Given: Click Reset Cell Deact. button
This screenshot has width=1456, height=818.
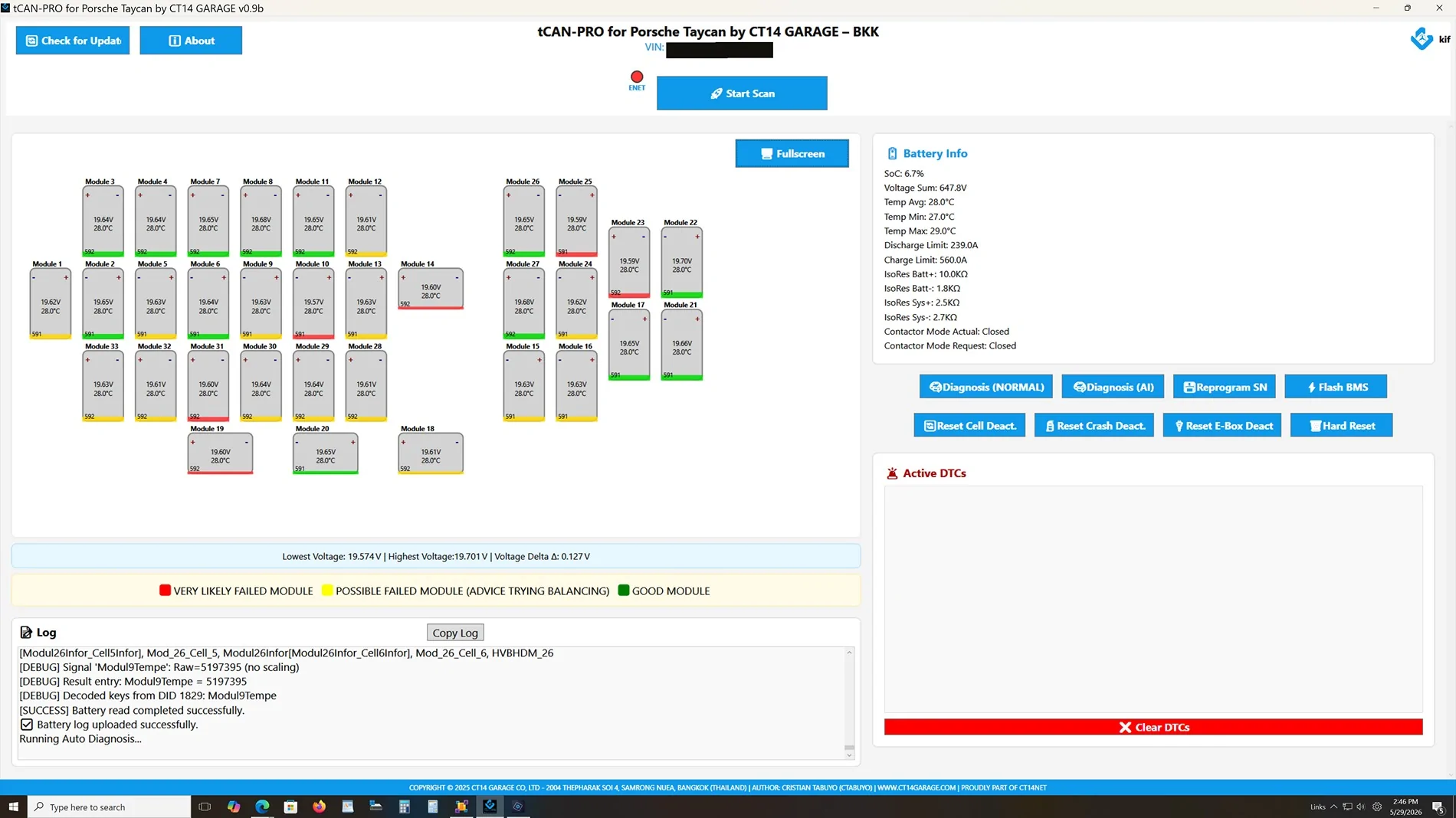Looking at the screenshot, I should (969, 425).
